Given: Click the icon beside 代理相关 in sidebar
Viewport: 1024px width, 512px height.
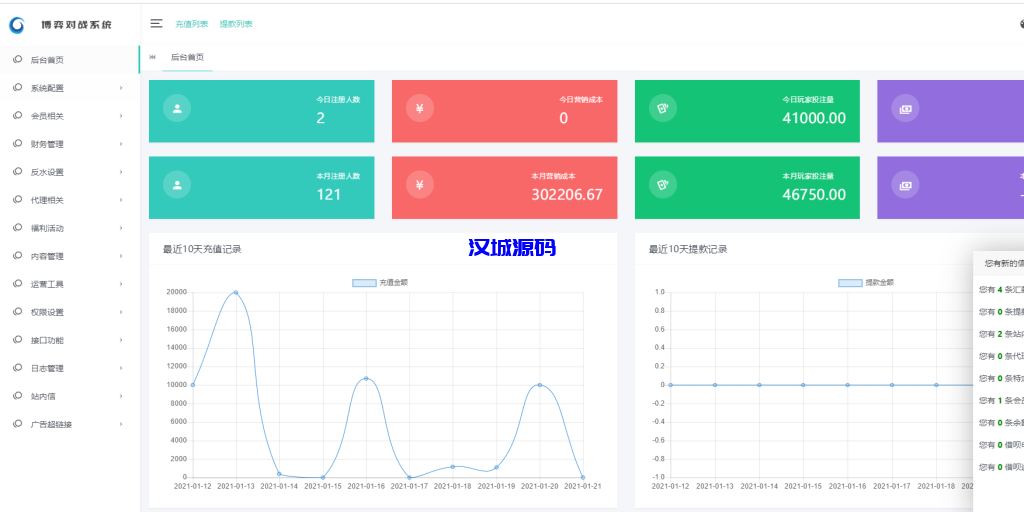Looking at the screenshot, I should 18,200.
